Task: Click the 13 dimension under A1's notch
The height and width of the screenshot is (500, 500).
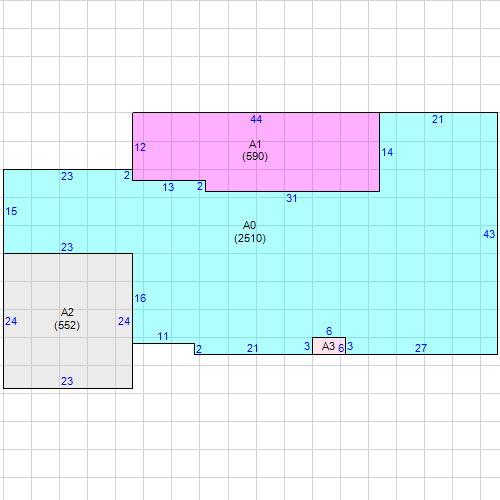Action: click(x=168, y=187)
